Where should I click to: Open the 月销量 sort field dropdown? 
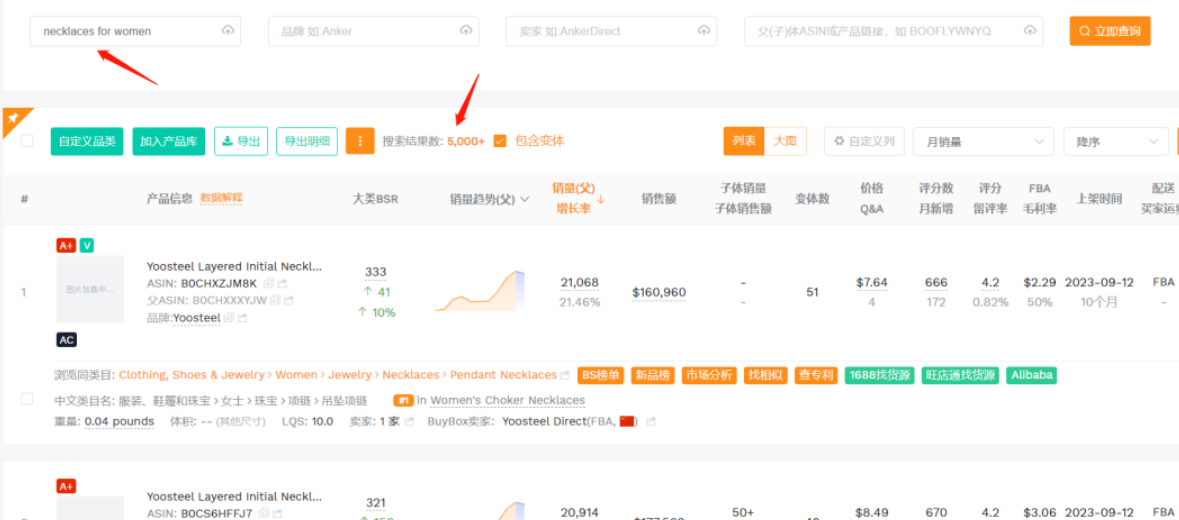tap(984, 141)
